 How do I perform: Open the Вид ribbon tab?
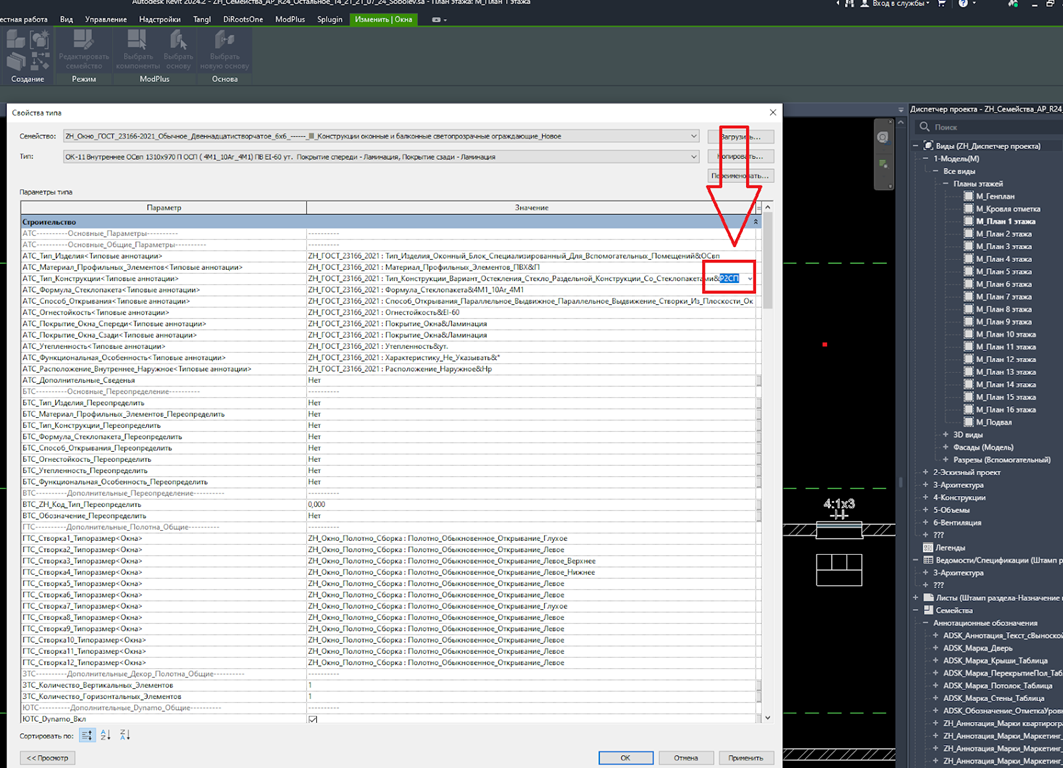(x=66, y=20)
